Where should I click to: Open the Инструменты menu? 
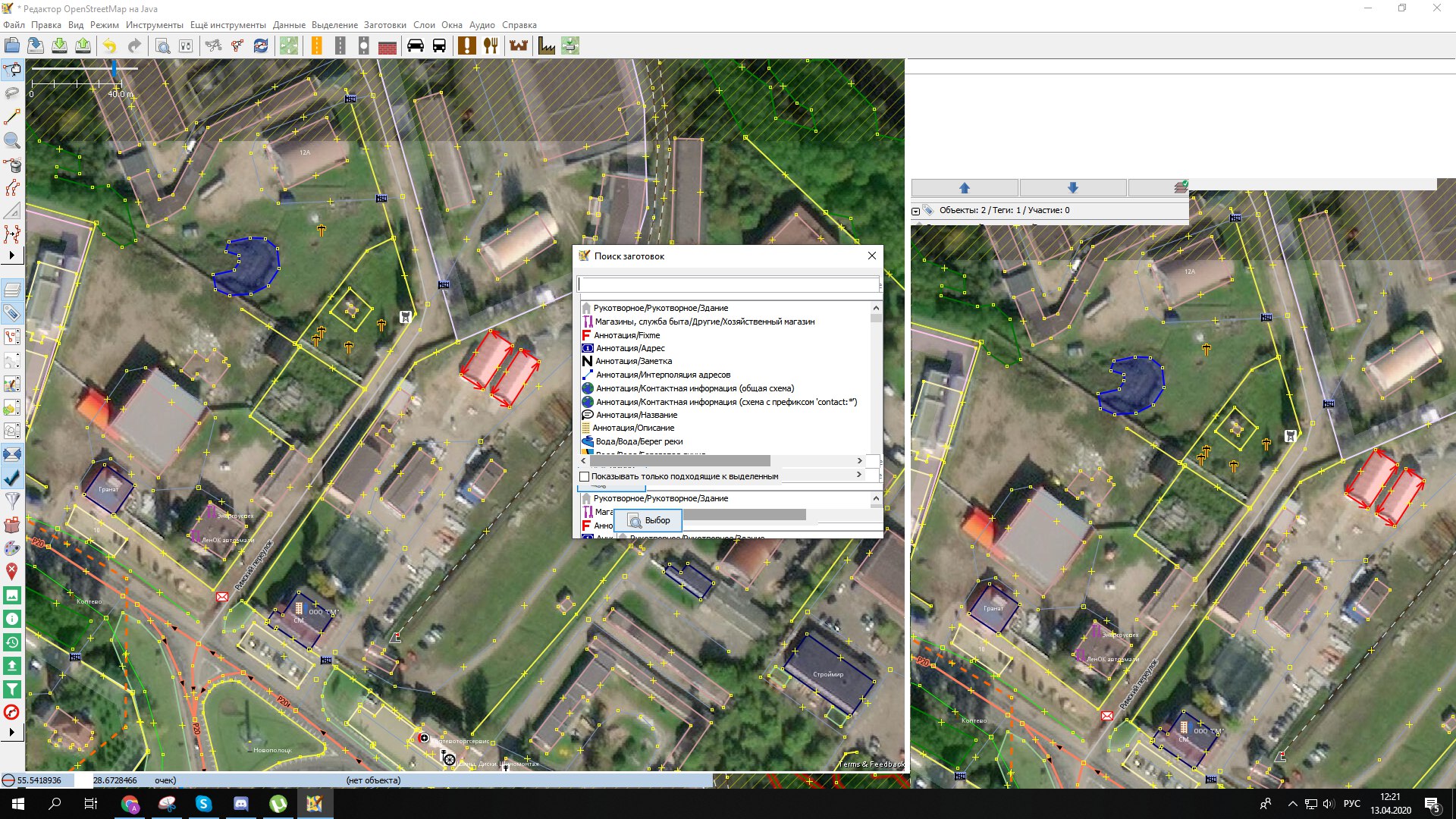(154, 25)
